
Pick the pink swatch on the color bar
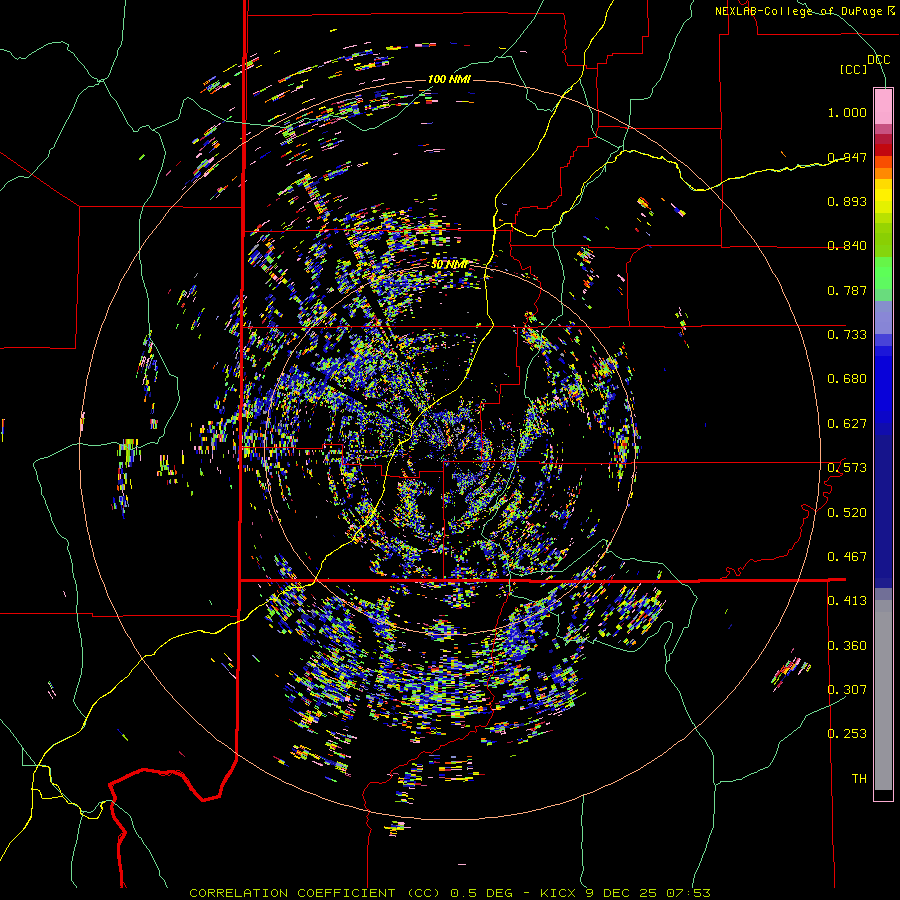point(883,107)
